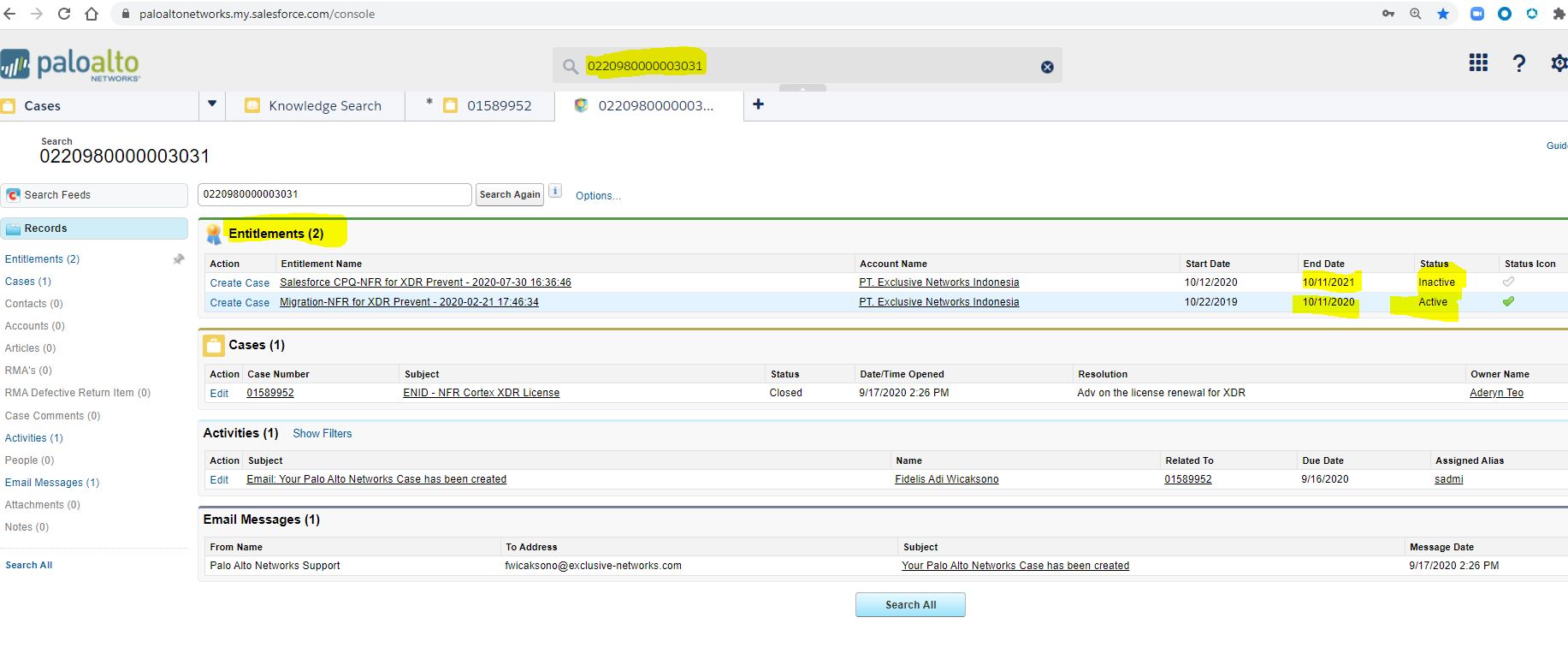This screenshot has width=1568, height=665.
Task: Reload the Salesforce console page
Action: (64, 14)
